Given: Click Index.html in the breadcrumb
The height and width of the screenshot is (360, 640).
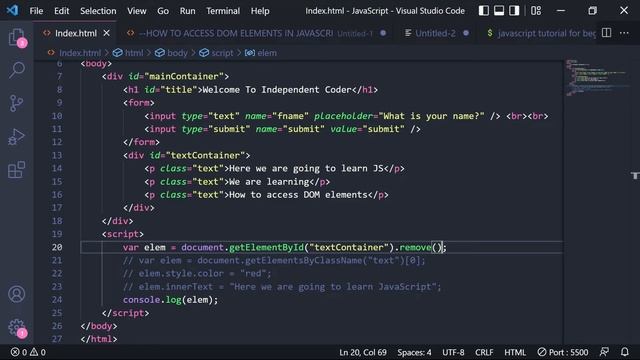Looking at the screenshot, I should [x=80, y=53].
